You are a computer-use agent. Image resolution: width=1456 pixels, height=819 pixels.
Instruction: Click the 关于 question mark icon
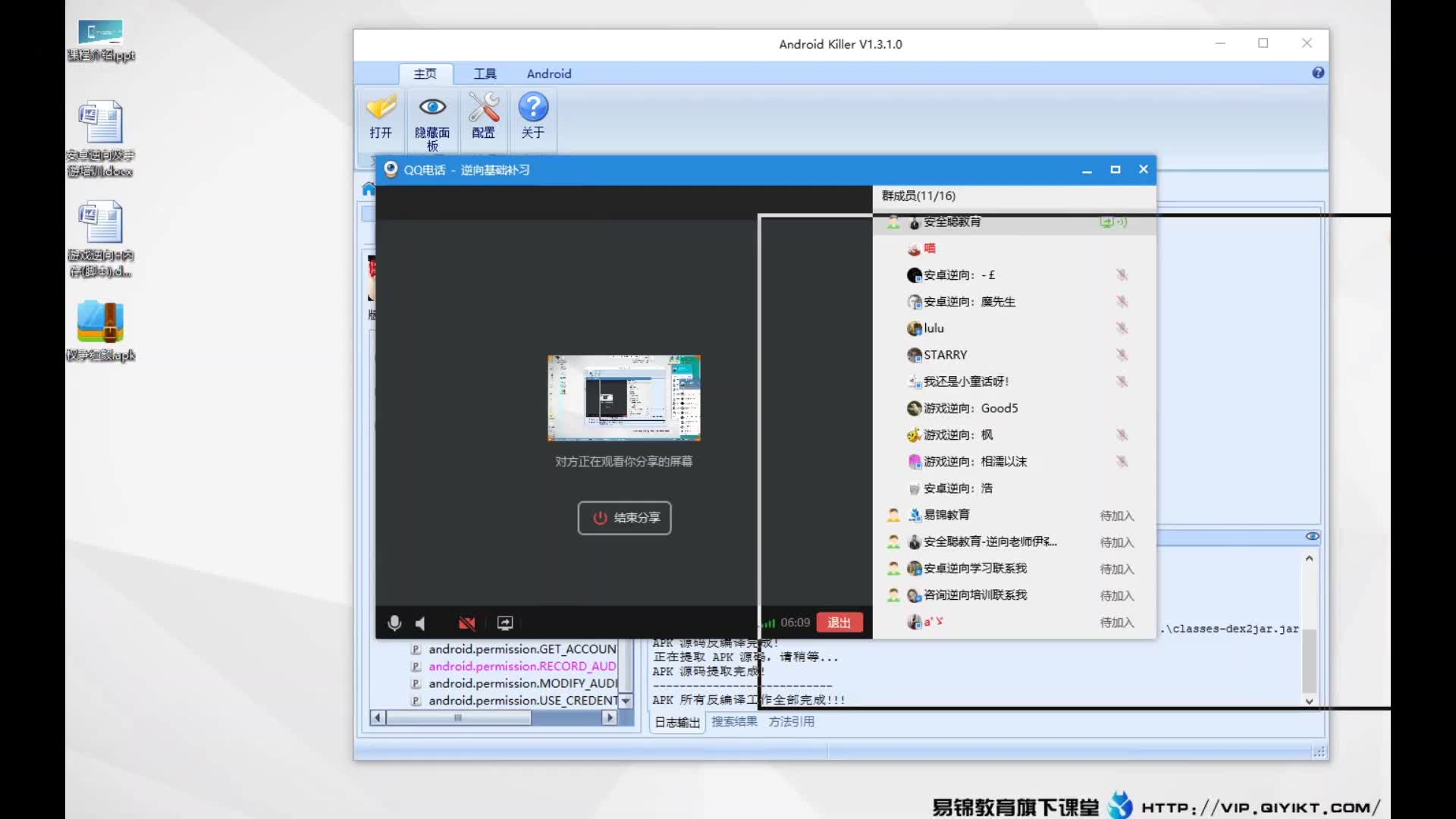[x=533, y=108]
